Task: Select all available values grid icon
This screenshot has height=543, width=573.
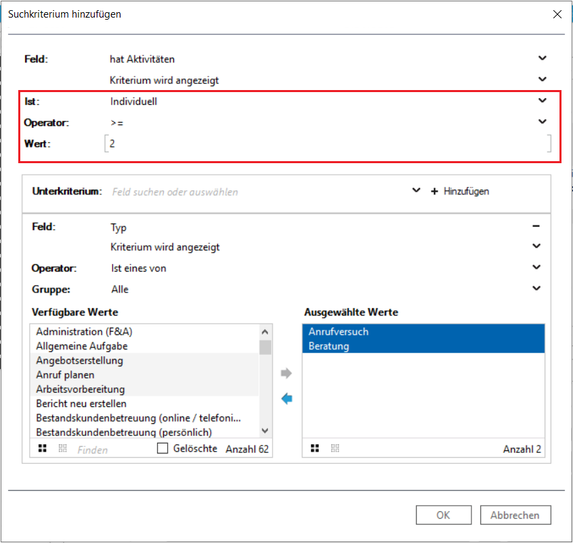Action: 42,448
